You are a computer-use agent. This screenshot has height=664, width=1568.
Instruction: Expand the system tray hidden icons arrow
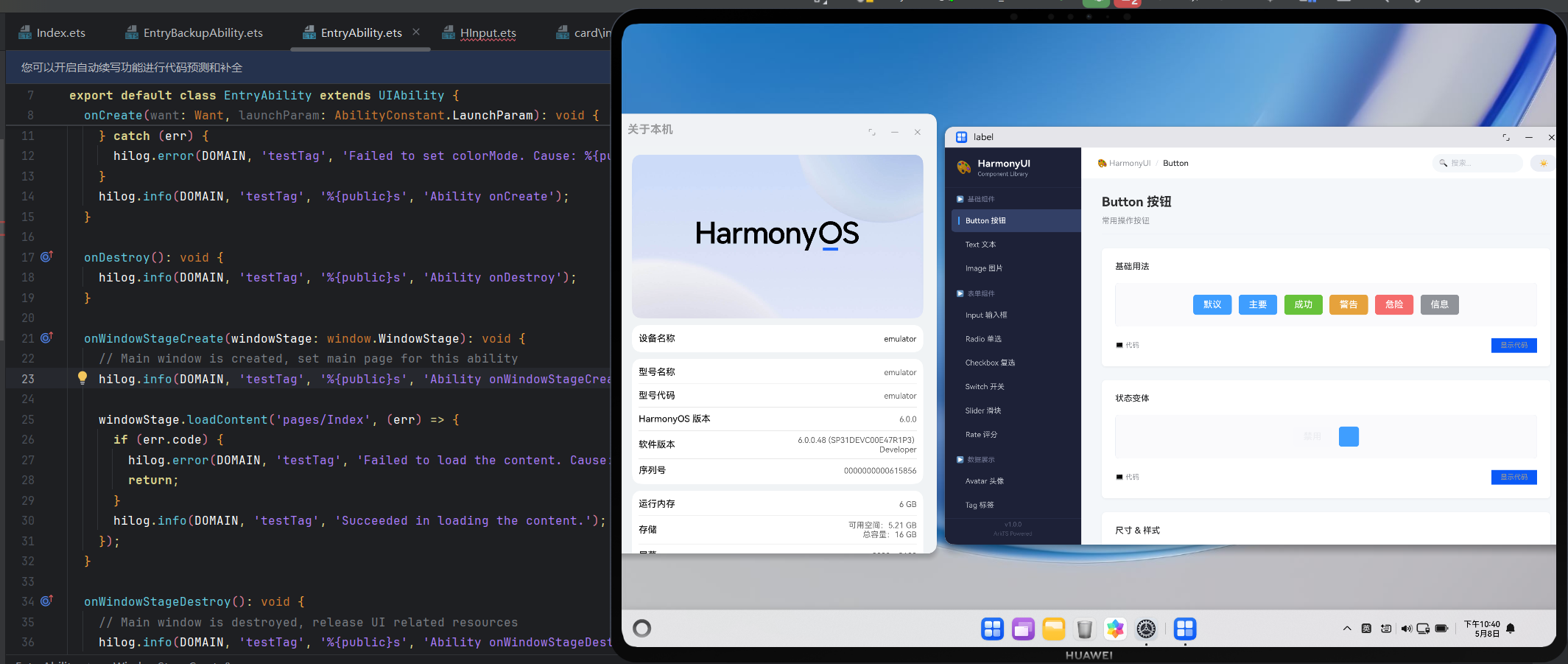coord(1347,629)
